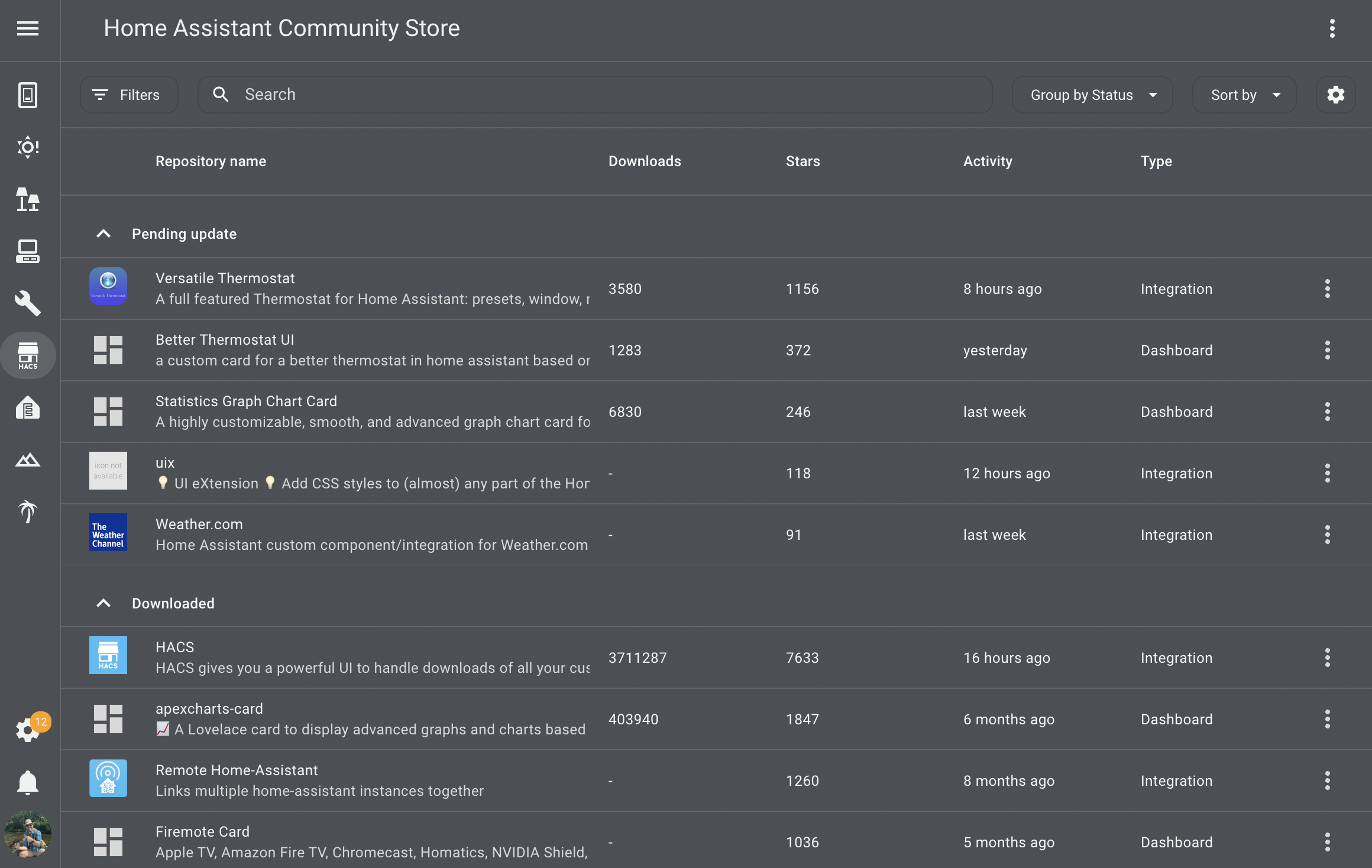The width and height of the screenshot is (1372, 868).
Task: Click the Firemote Card dashboard icon
Action: 108,842
